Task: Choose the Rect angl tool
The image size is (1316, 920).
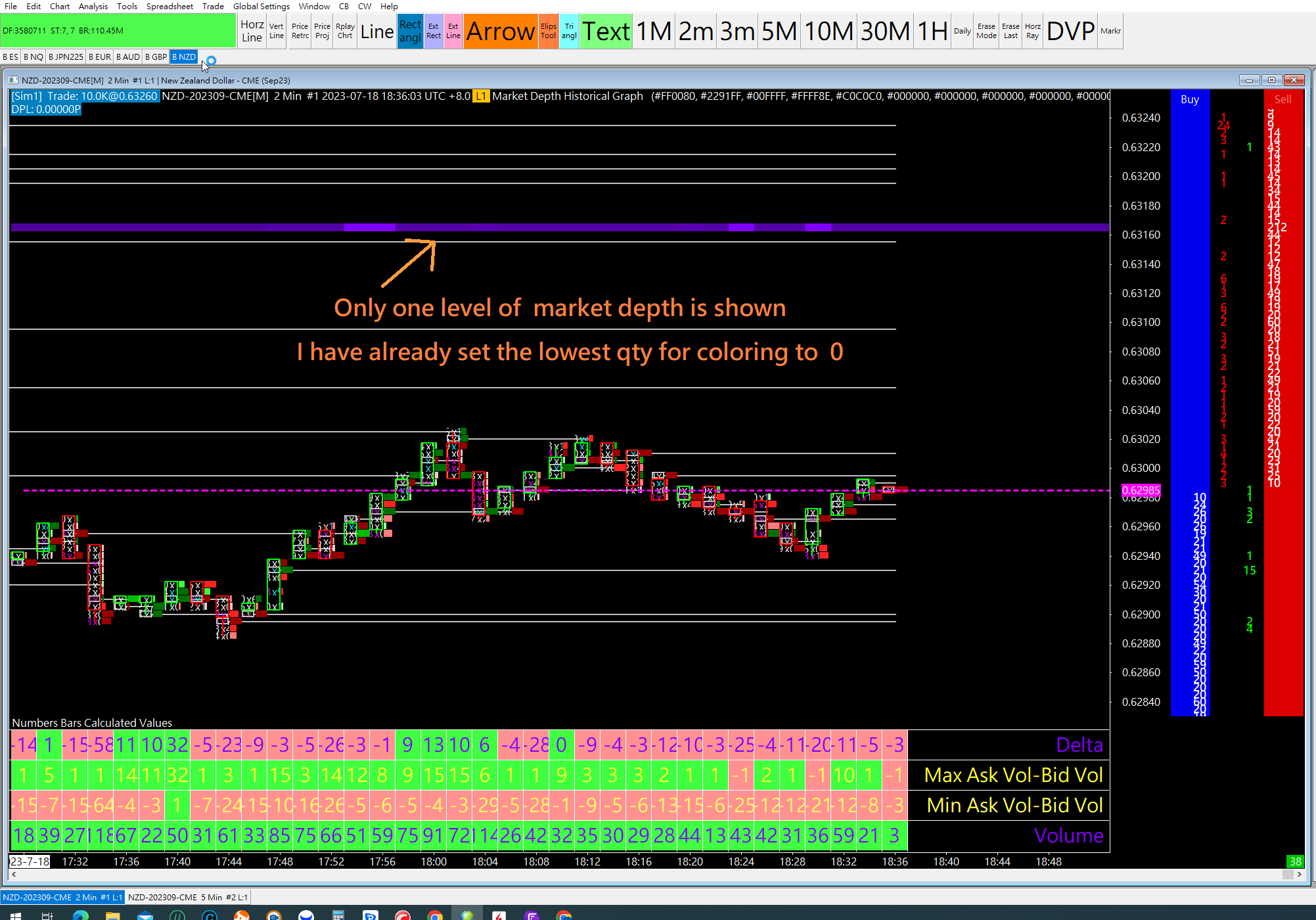Action: [410, 31]
